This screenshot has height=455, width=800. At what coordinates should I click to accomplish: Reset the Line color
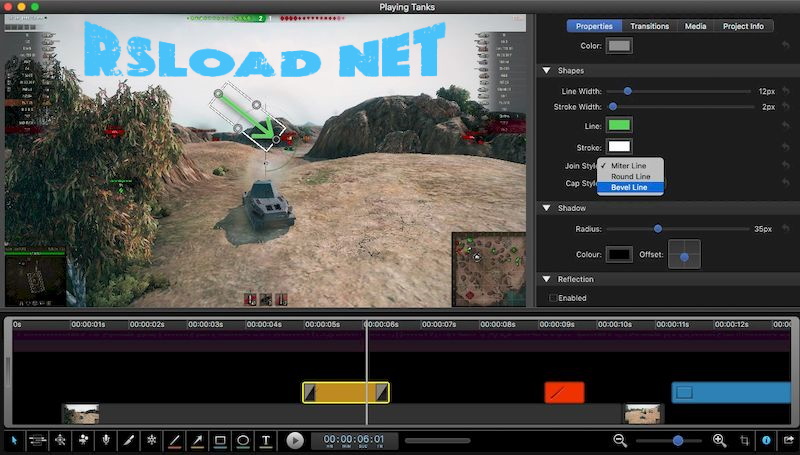tap(786, 125)
